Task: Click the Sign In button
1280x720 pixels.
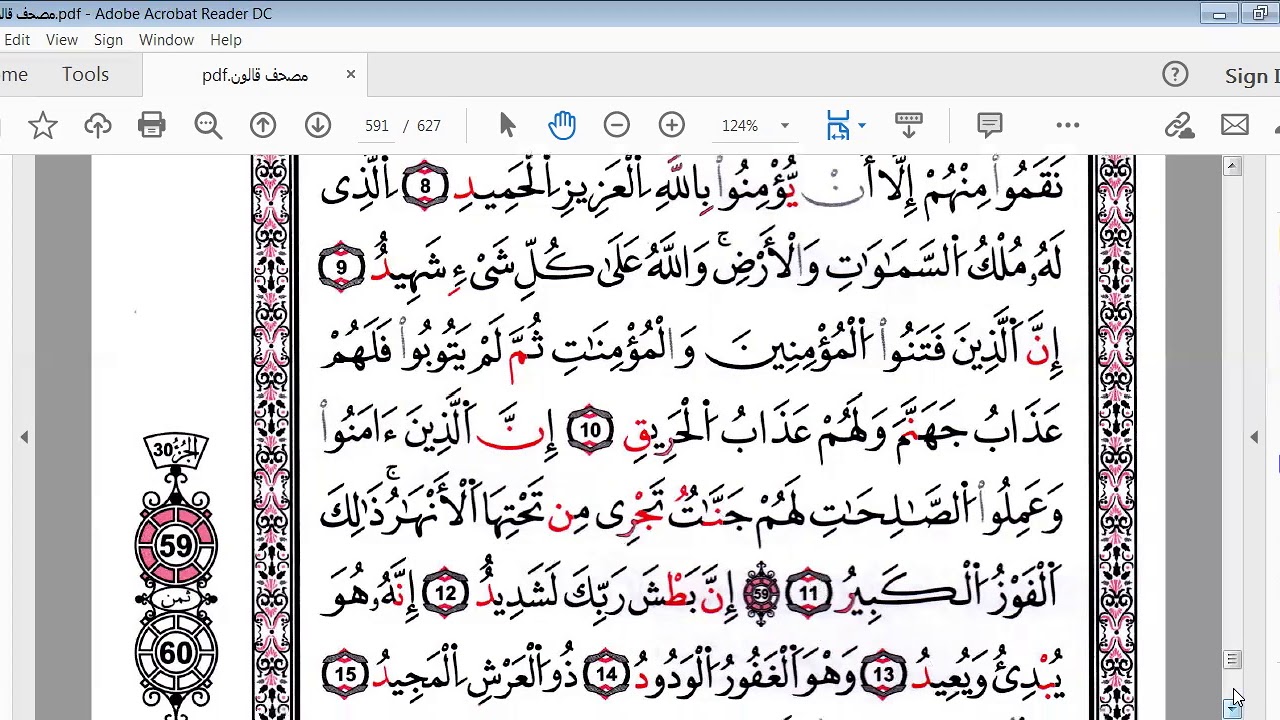Action: coord(1252,76)
